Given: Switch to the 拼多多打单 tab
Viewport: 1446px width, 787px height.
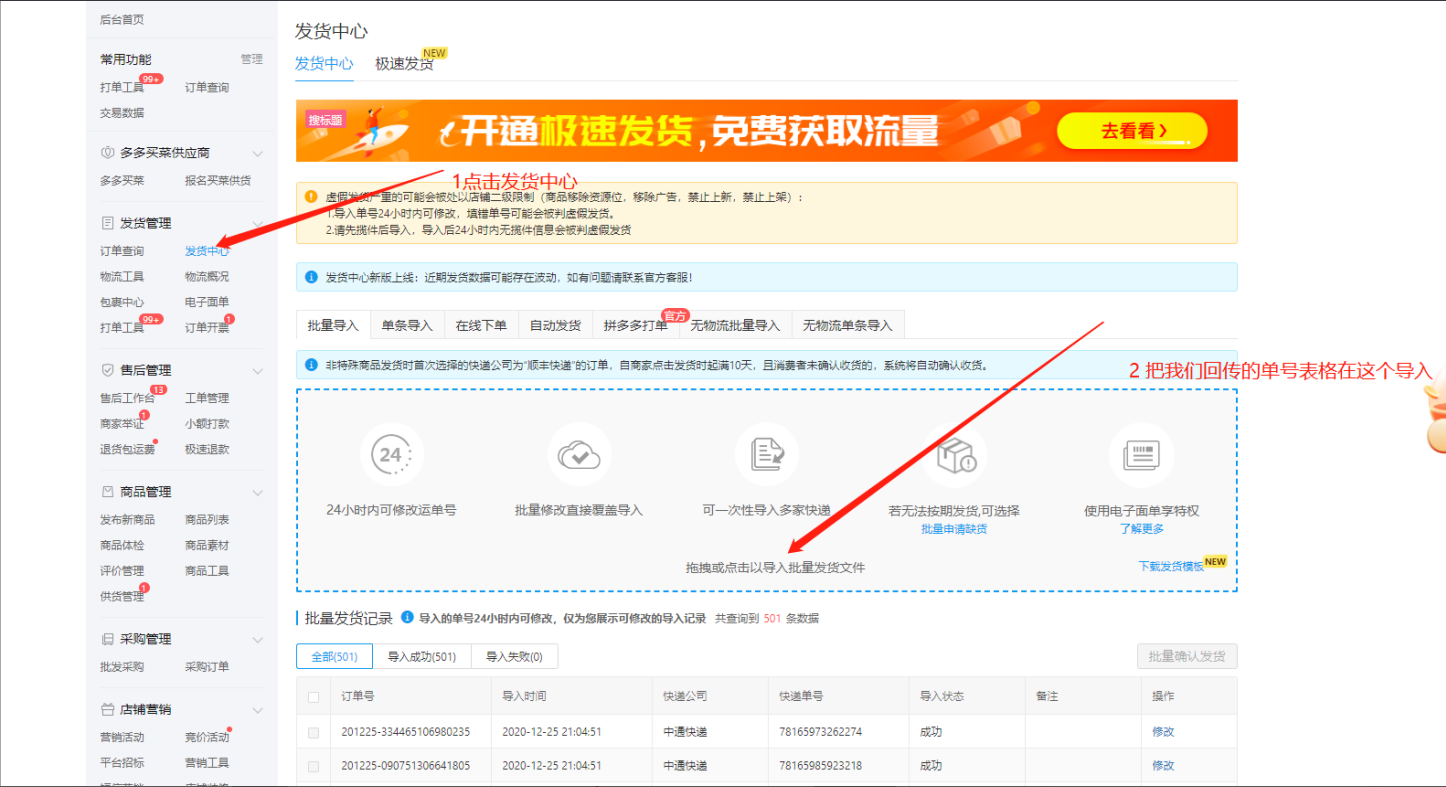Looking at the screenshot, I should 635,325.
